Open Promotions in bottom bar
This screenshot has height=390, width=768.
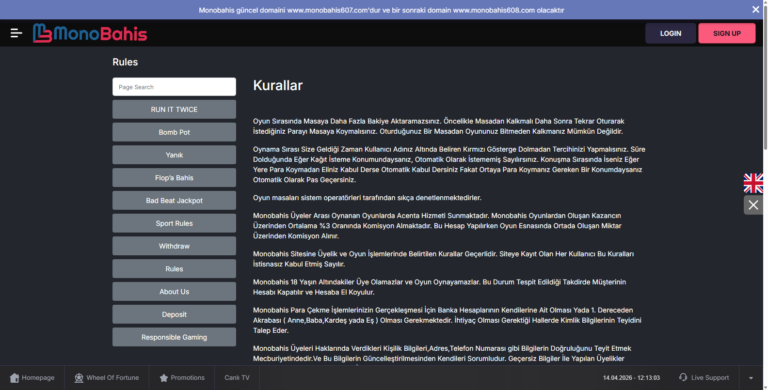tap(182, 378)
